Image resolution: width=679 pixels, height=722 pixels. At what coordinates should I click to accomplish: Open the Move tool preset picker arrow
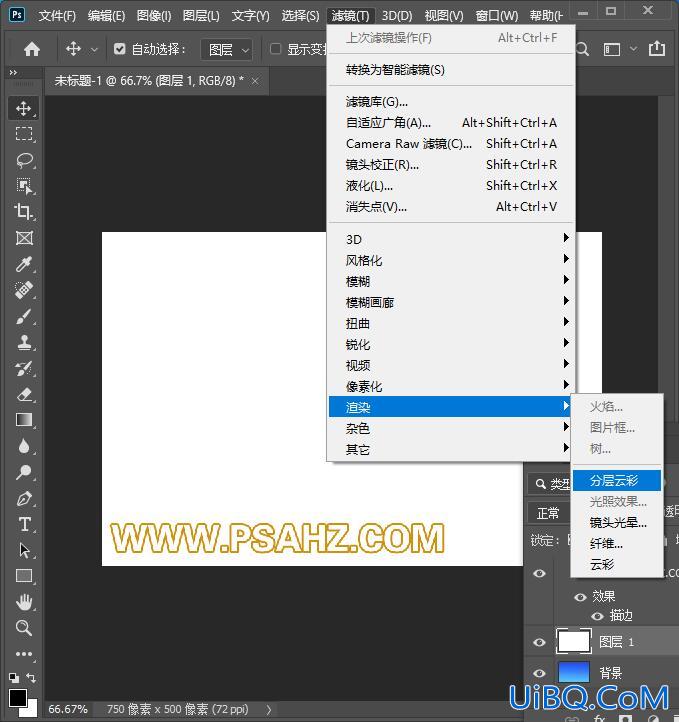(94, 49)
